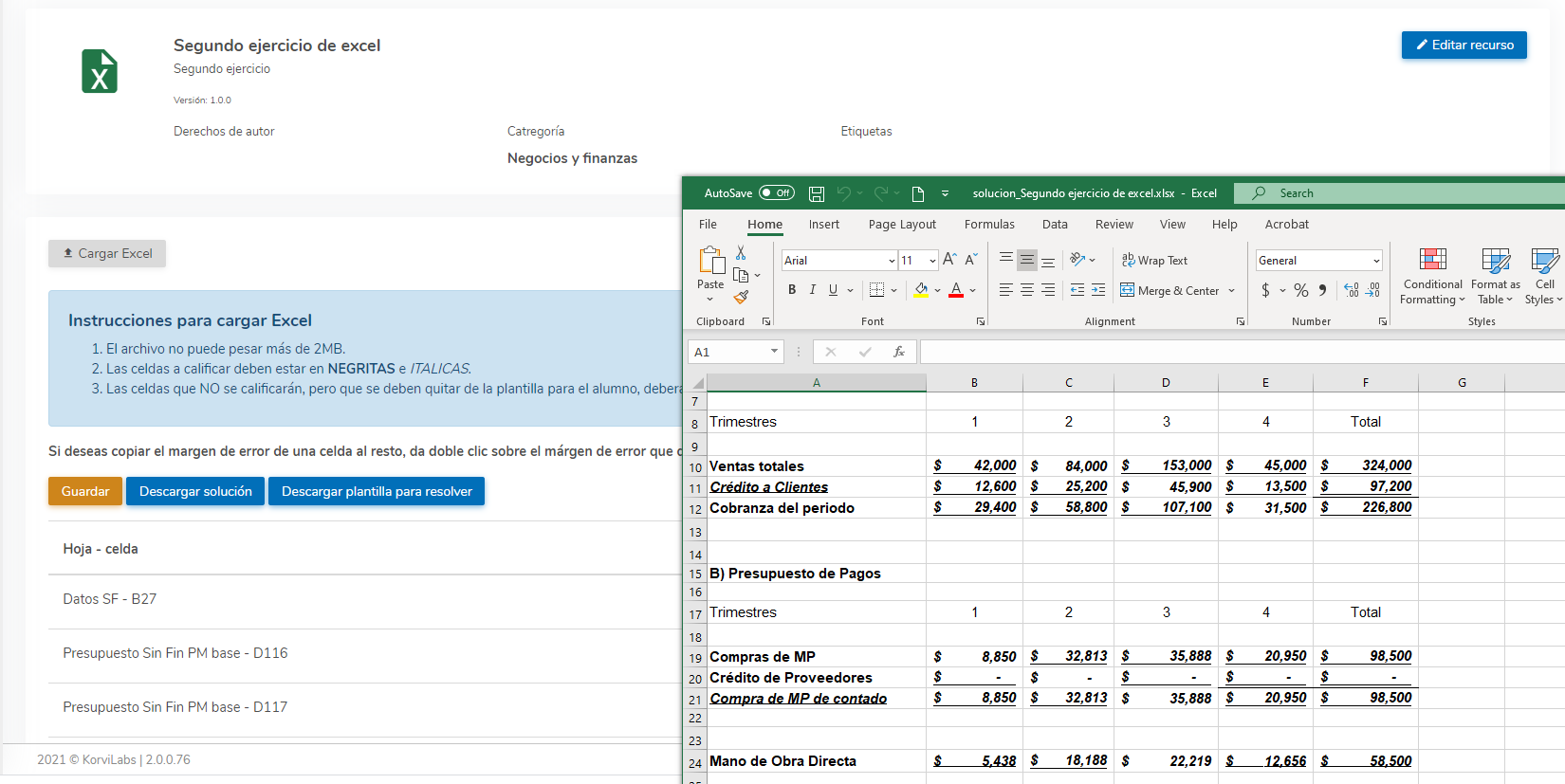Toggle Bold formatting
The height and width of the screenshot is (784, 1565).
(792, 290)
